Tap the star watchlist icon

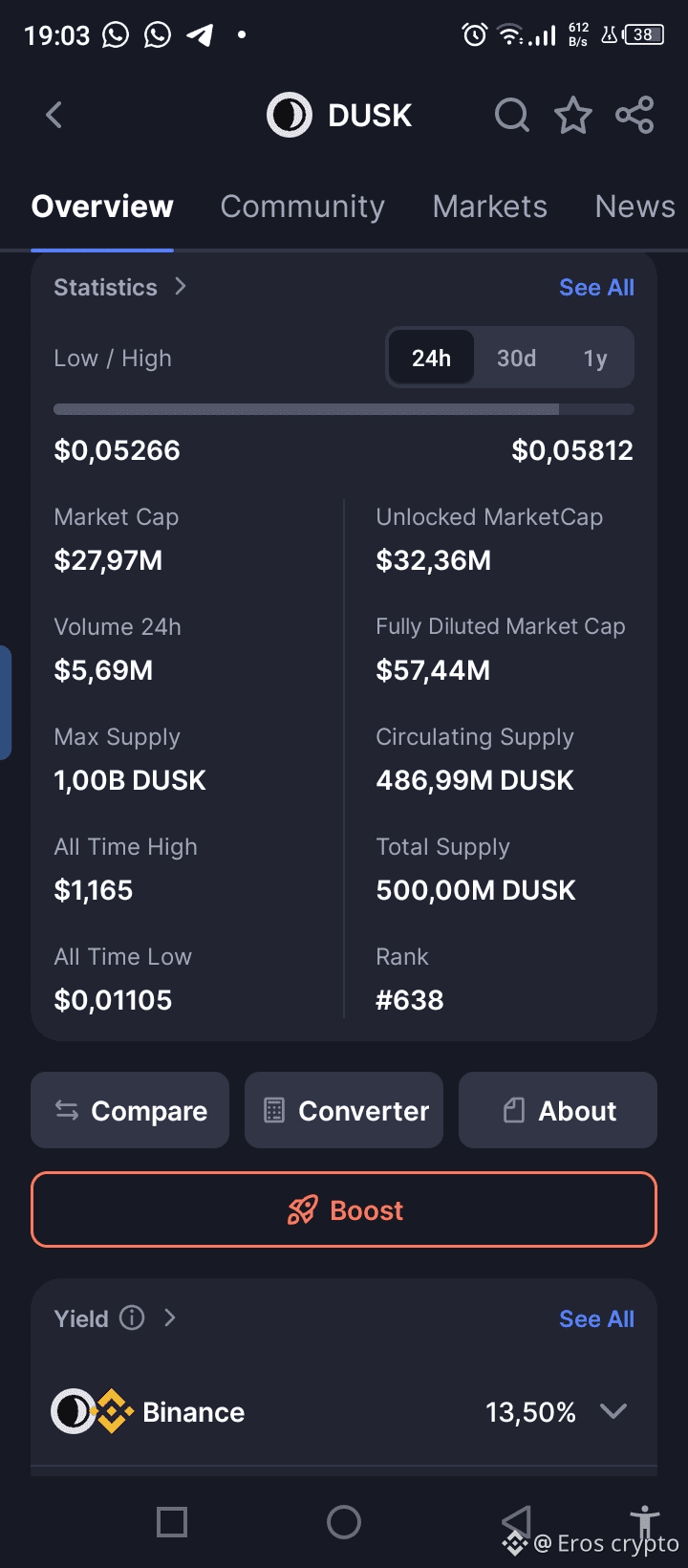(573, 116)
